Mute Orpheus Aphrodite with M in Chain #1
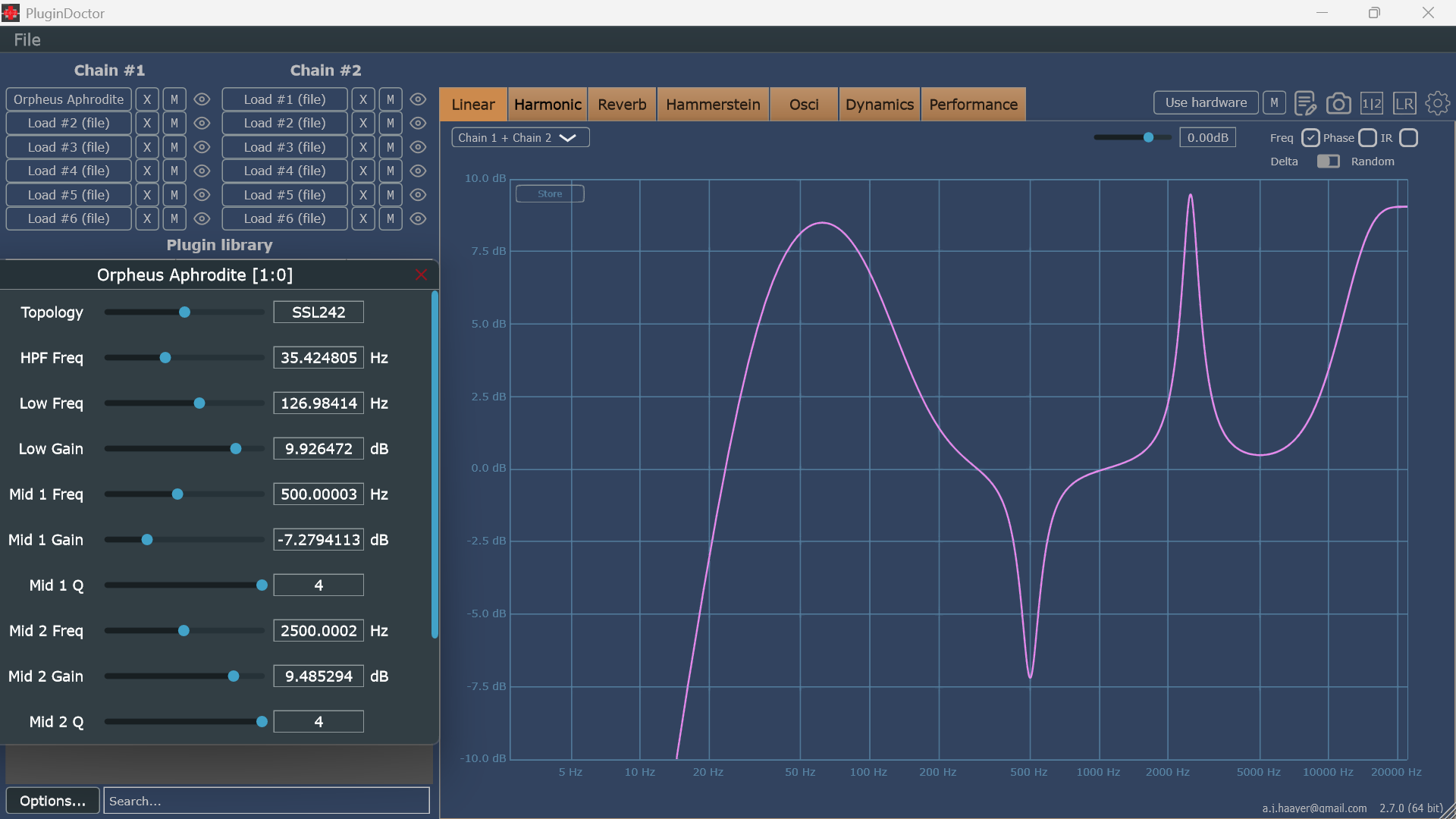This screenshot has height=819, width=1456. [174, 99]
